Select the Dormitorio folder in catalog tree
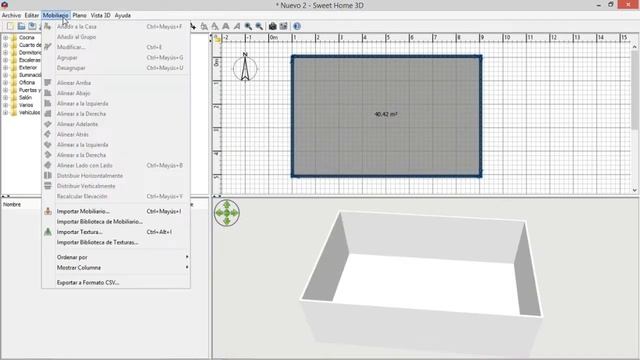The height and width of the screenshot is (360, 640). (30, 53)
